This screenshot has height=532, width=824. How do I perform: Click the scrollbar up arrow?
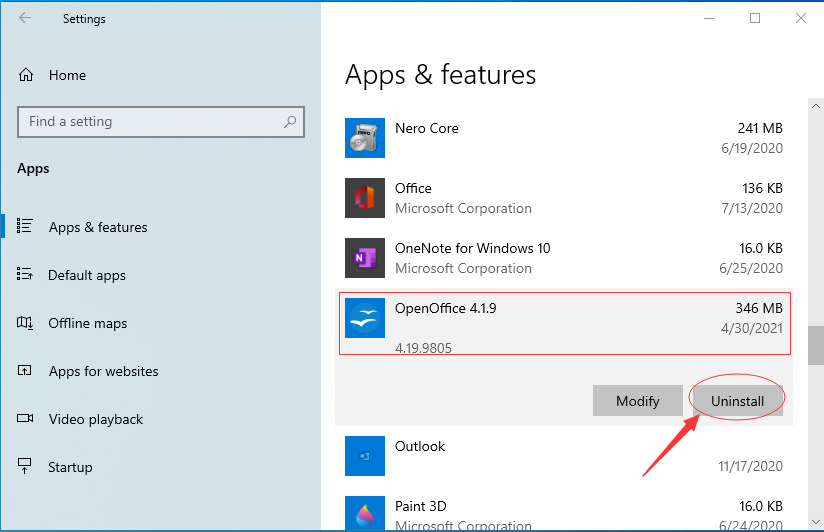click(816, 106)
